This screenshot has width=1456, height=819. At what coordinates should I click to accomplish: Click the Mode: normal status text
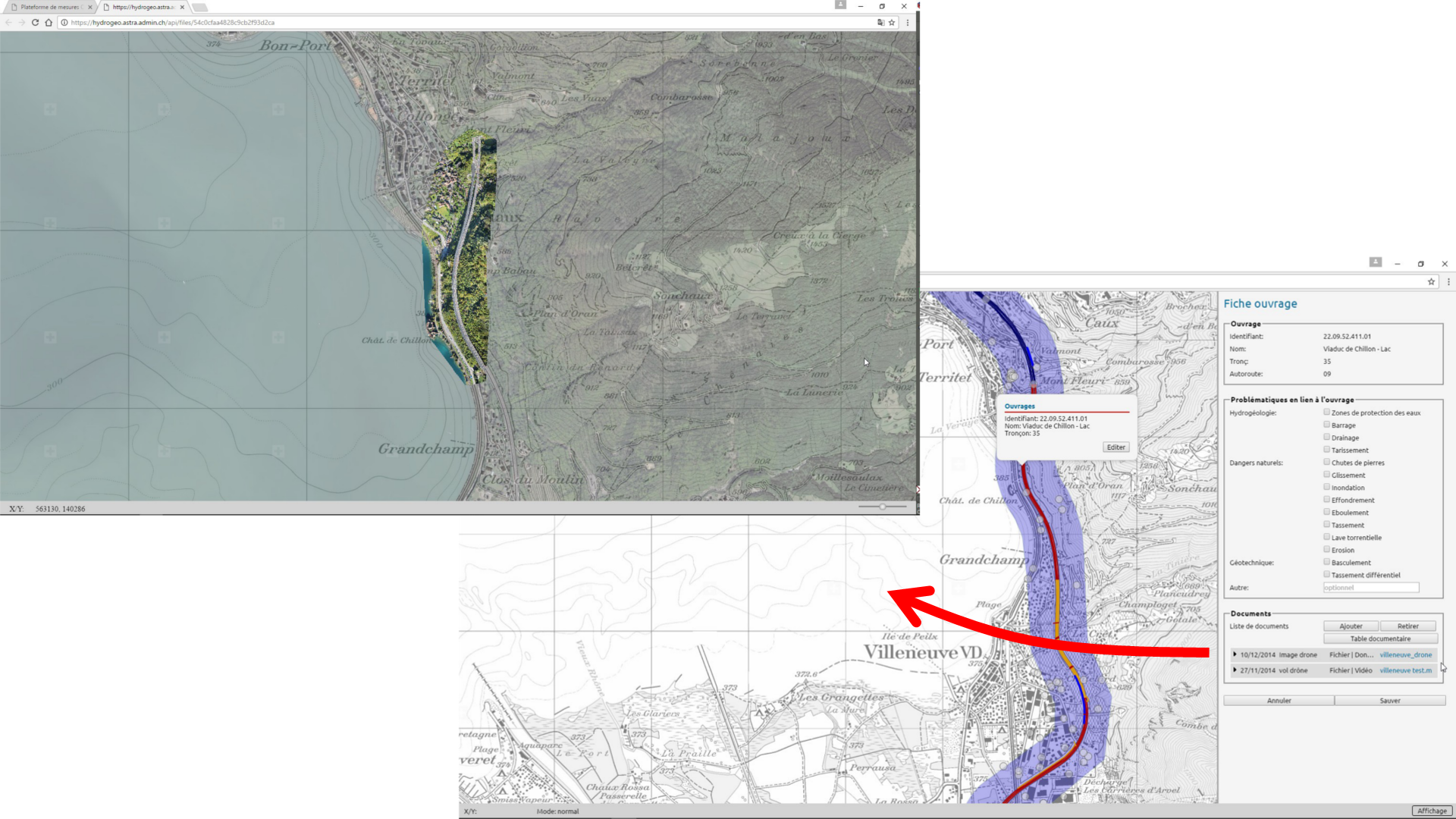pos(557,811)
